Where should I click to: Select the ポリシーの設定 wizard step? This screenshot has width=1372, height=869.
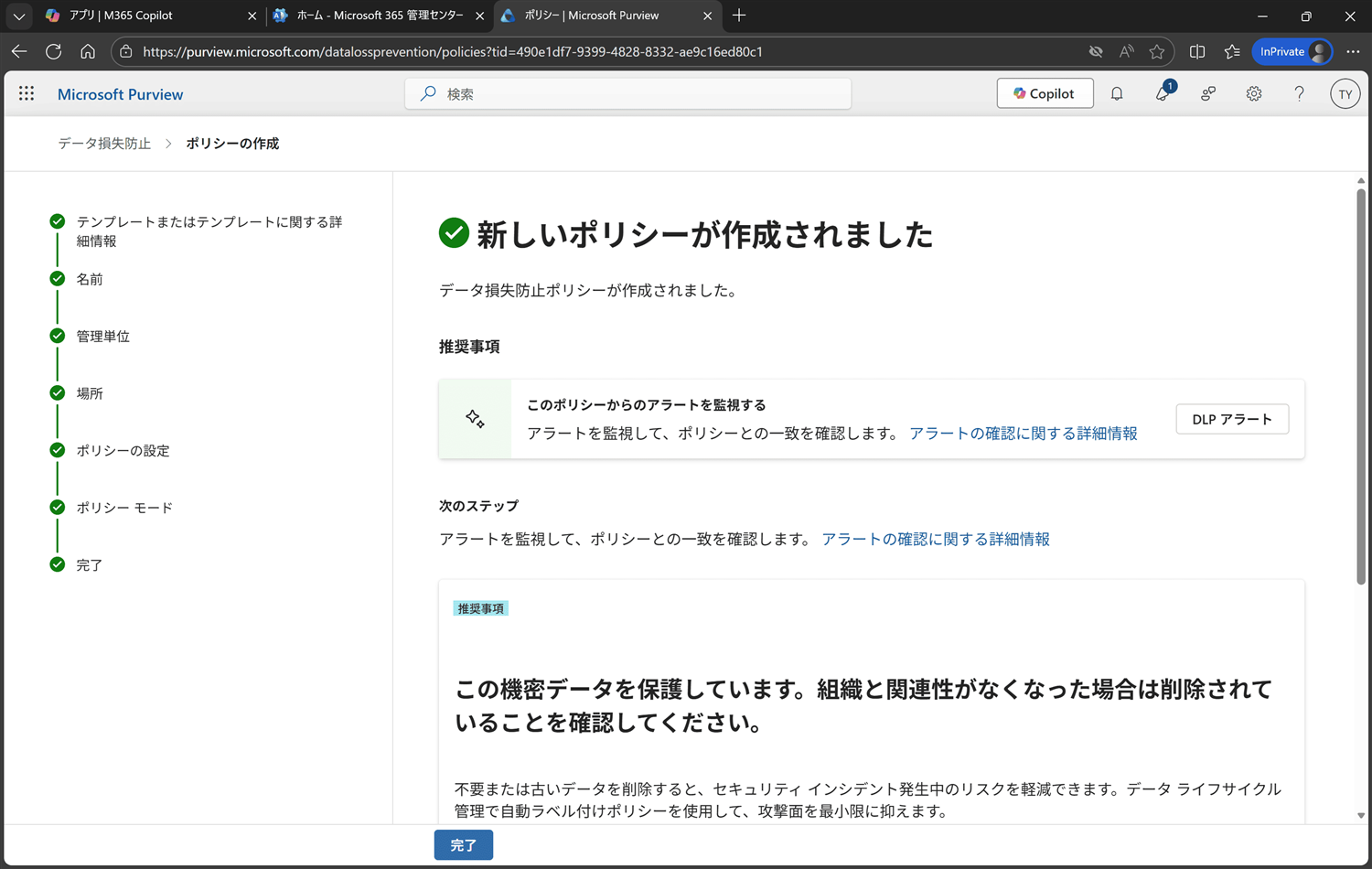pos(123,451)
